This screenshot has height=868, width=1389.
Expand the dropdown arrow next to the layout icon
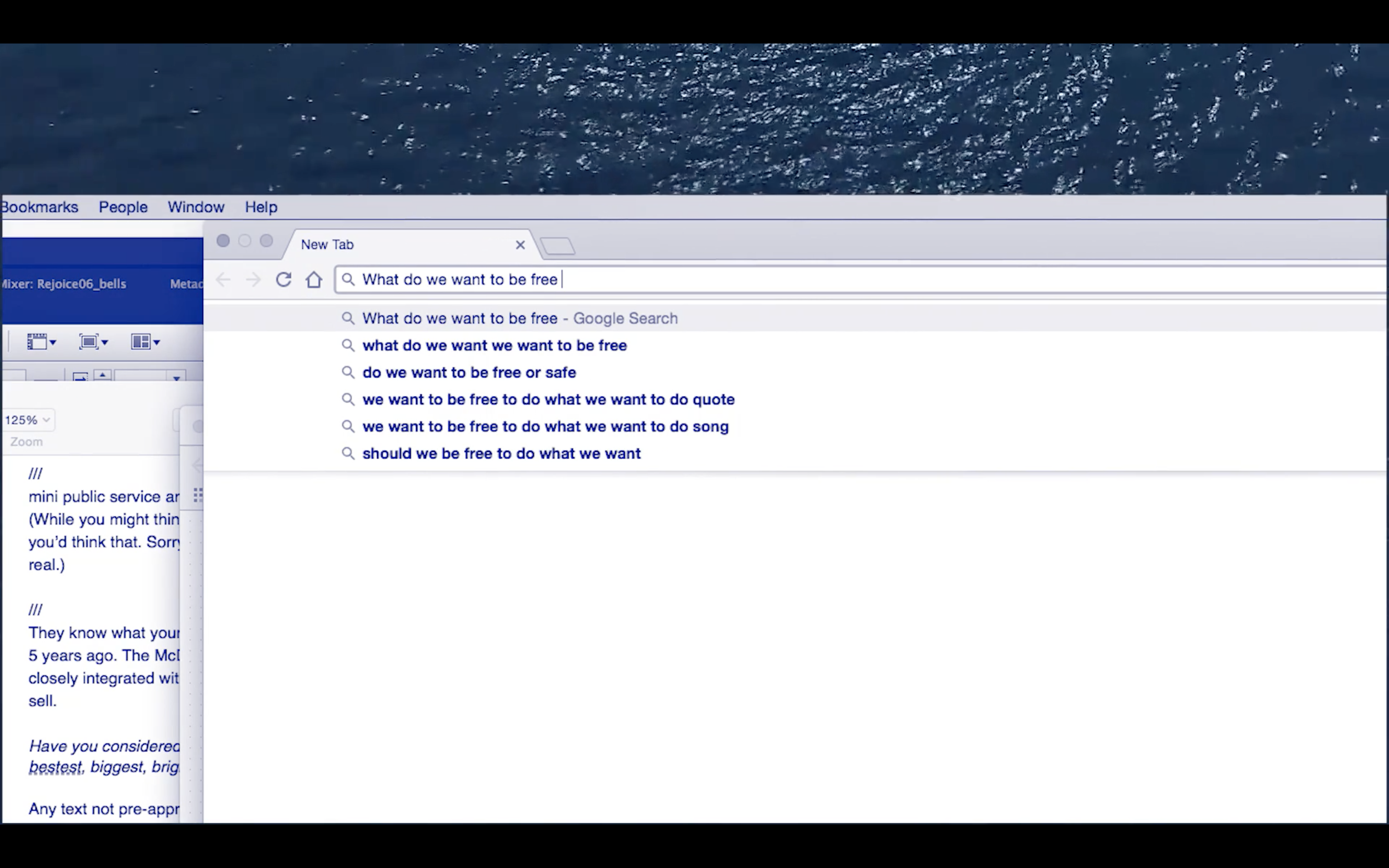click(x=156, y=342)
